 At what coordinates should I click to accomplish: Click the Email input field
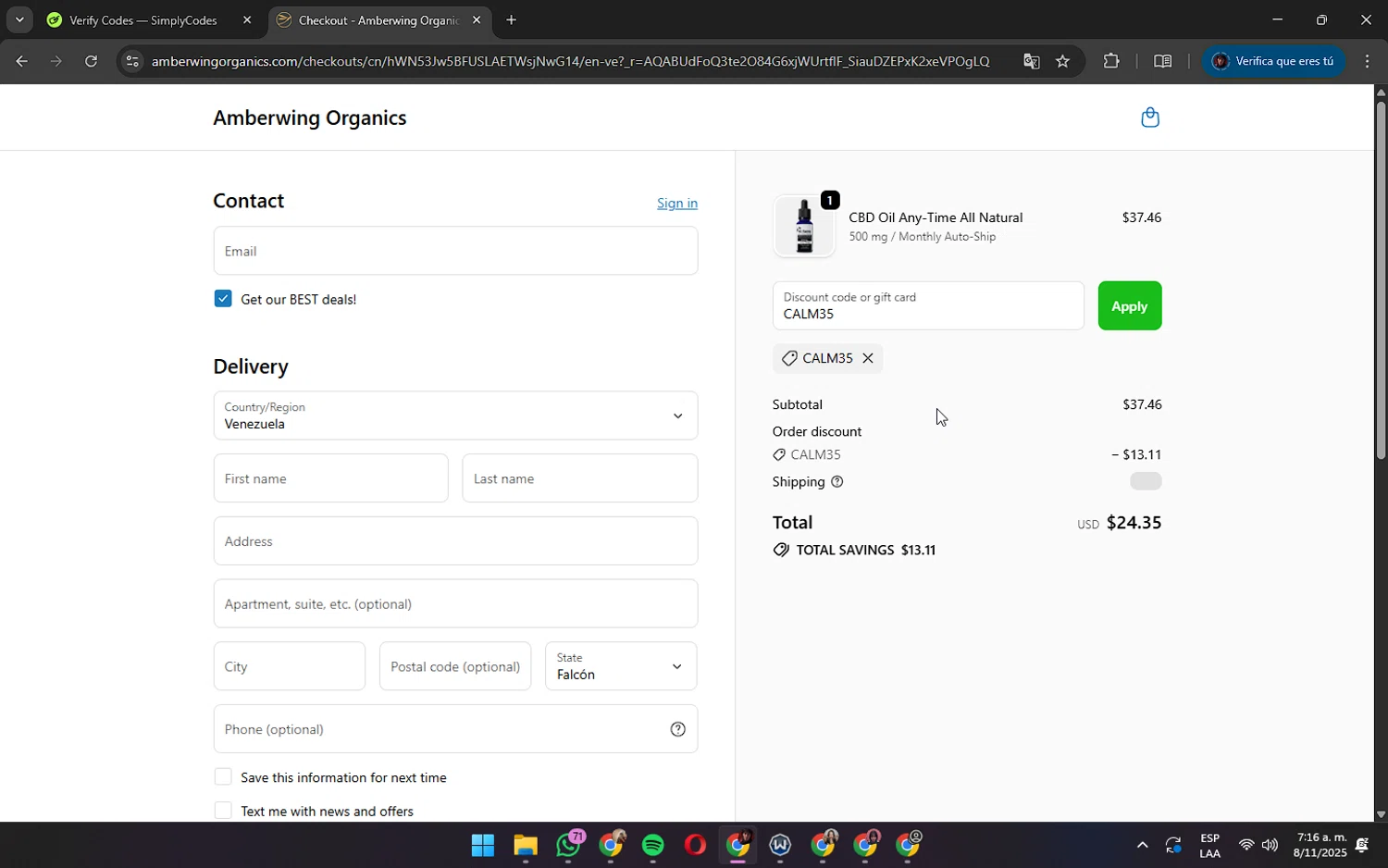coord(455,251)
